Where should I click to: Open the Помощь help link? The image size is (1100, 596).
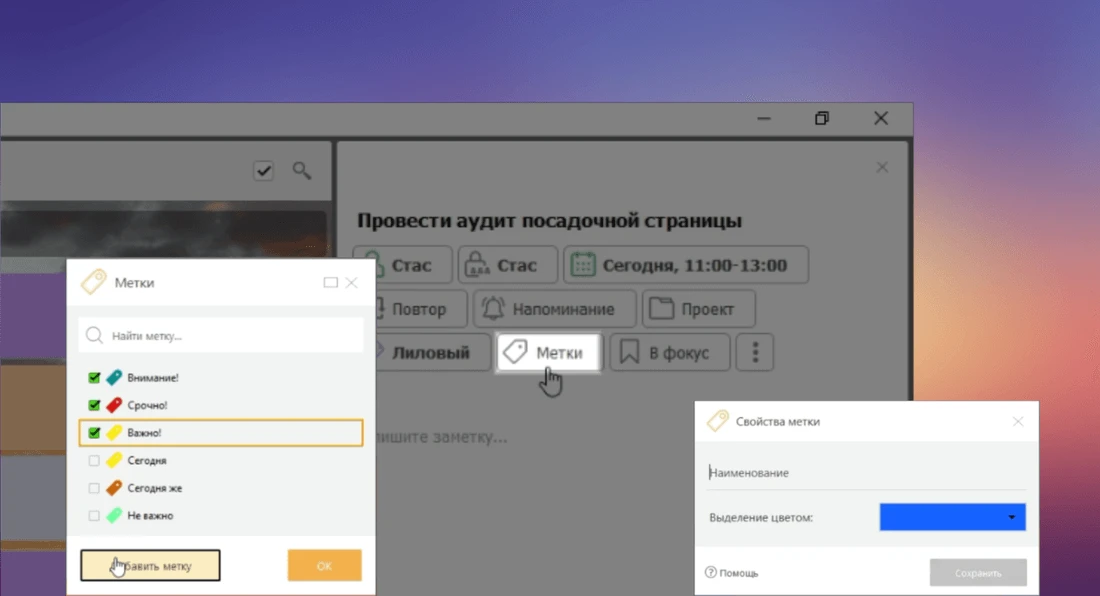click(x=731, y=573)
